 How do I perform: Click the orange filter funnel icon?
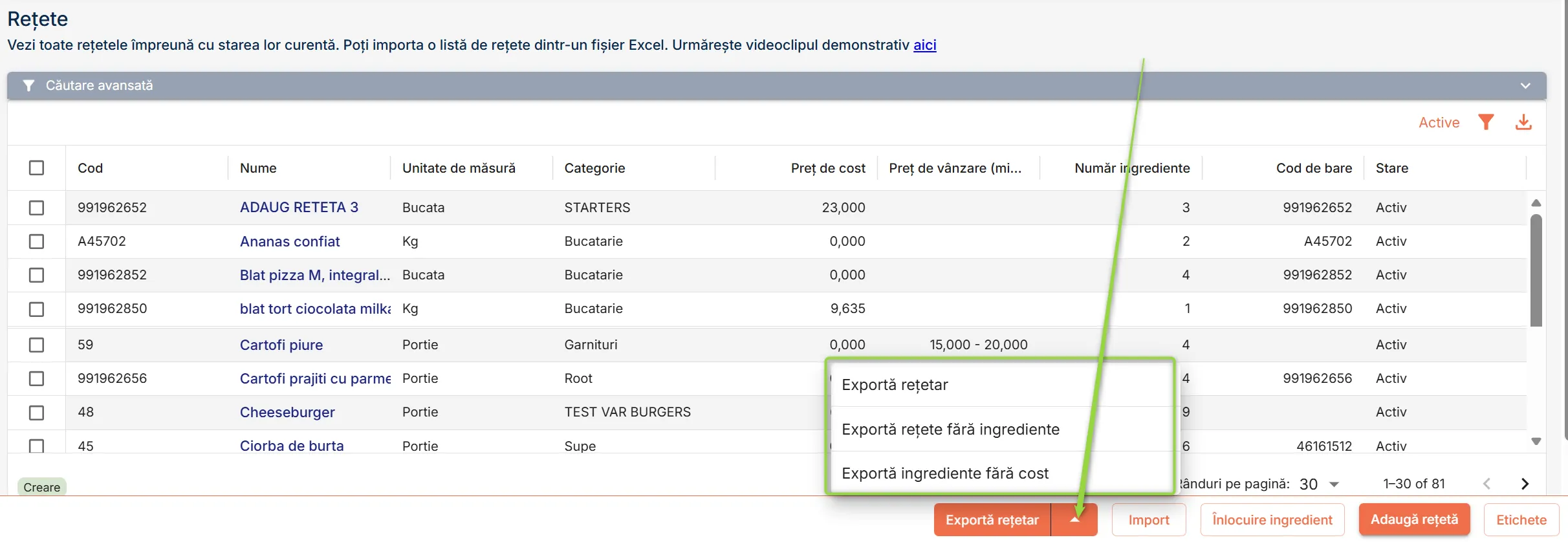point(1486,122)
